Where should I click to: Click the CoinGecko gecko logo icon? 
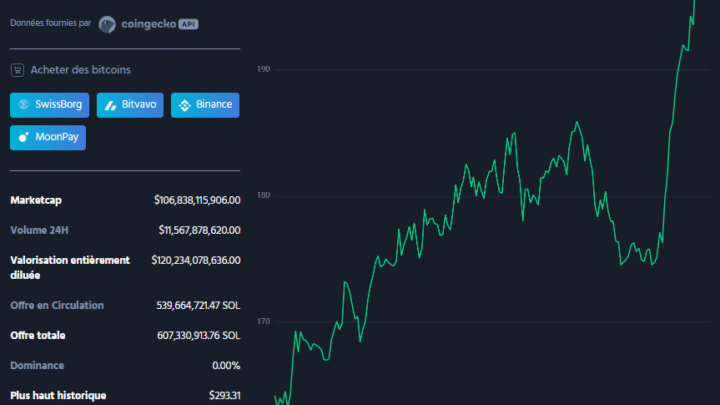107,24
